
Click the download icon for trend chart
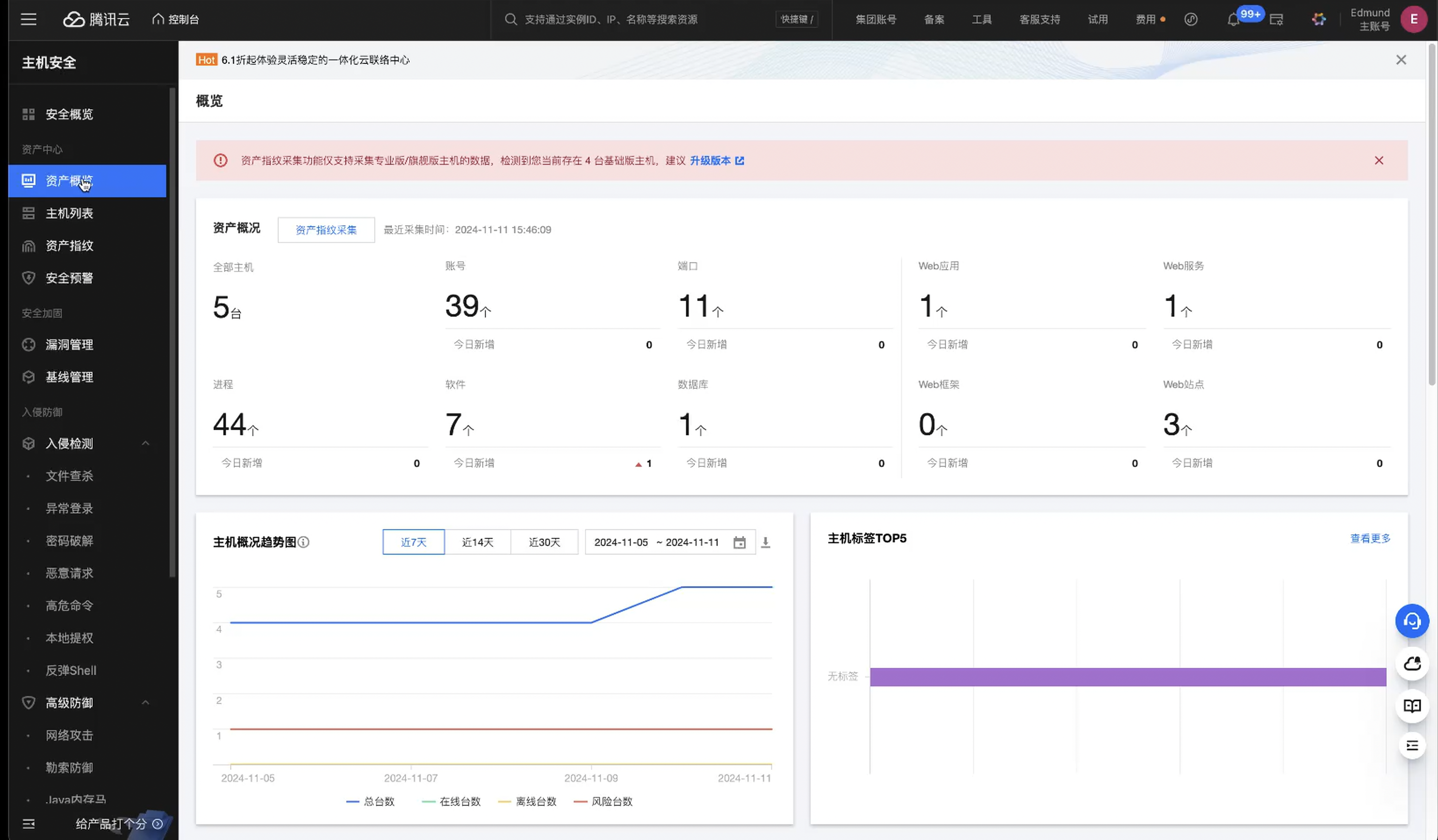766,542
